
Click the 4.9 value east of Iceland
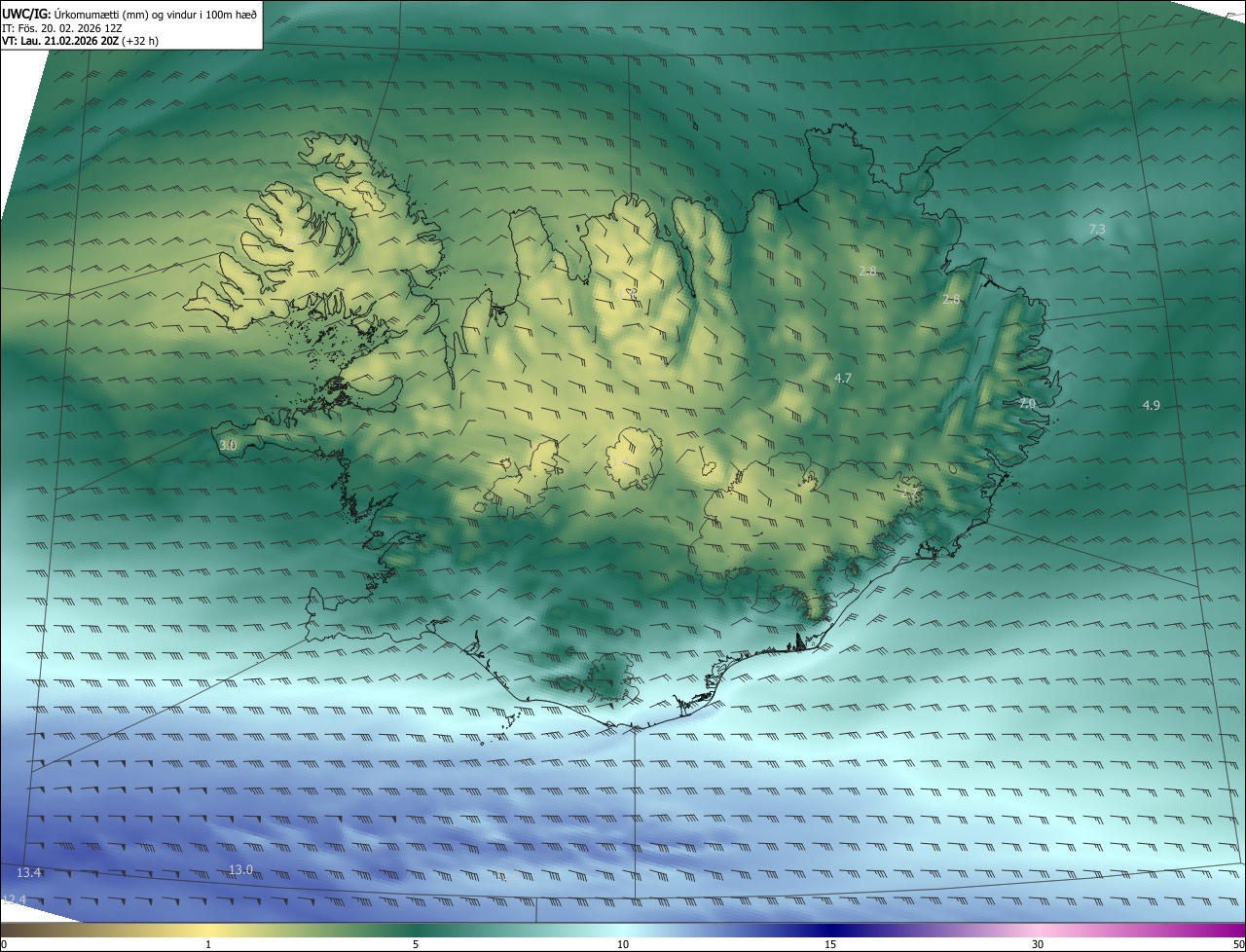tap(1151, 405)
